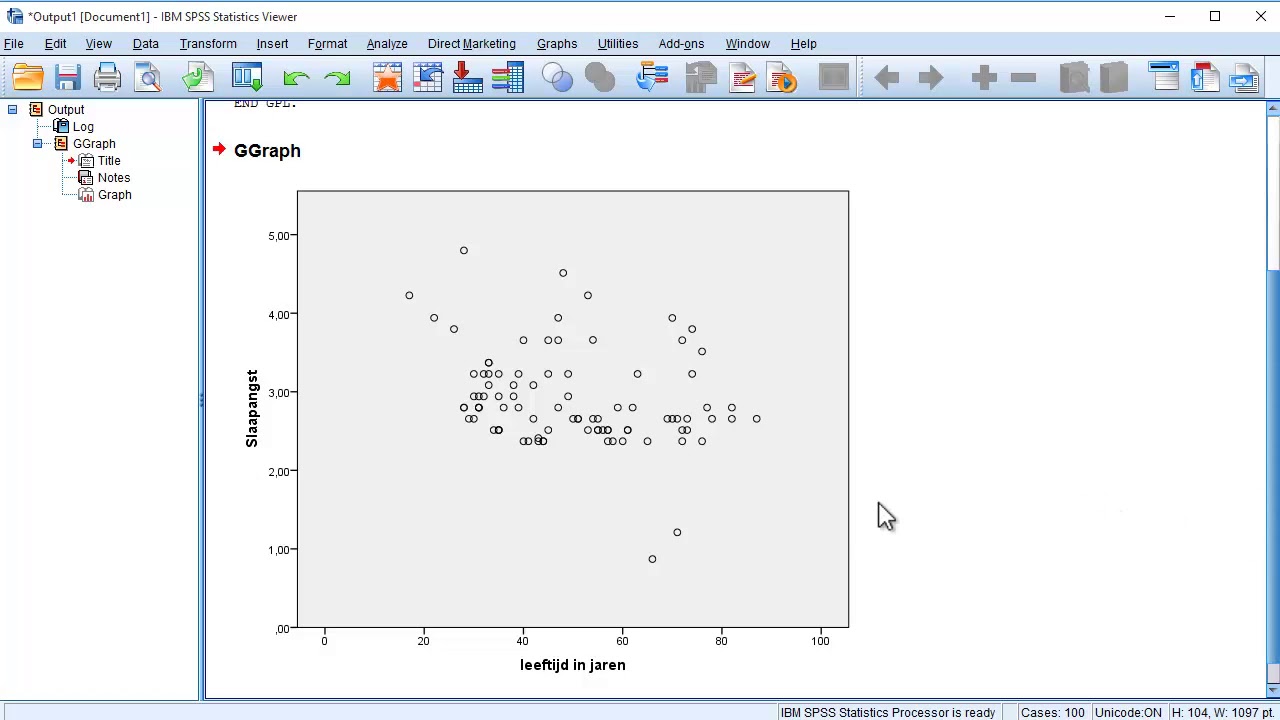Click the Go to Variable red-arrow icon
The width and height of the screenshot is (1280, 720).
[467, 78]
